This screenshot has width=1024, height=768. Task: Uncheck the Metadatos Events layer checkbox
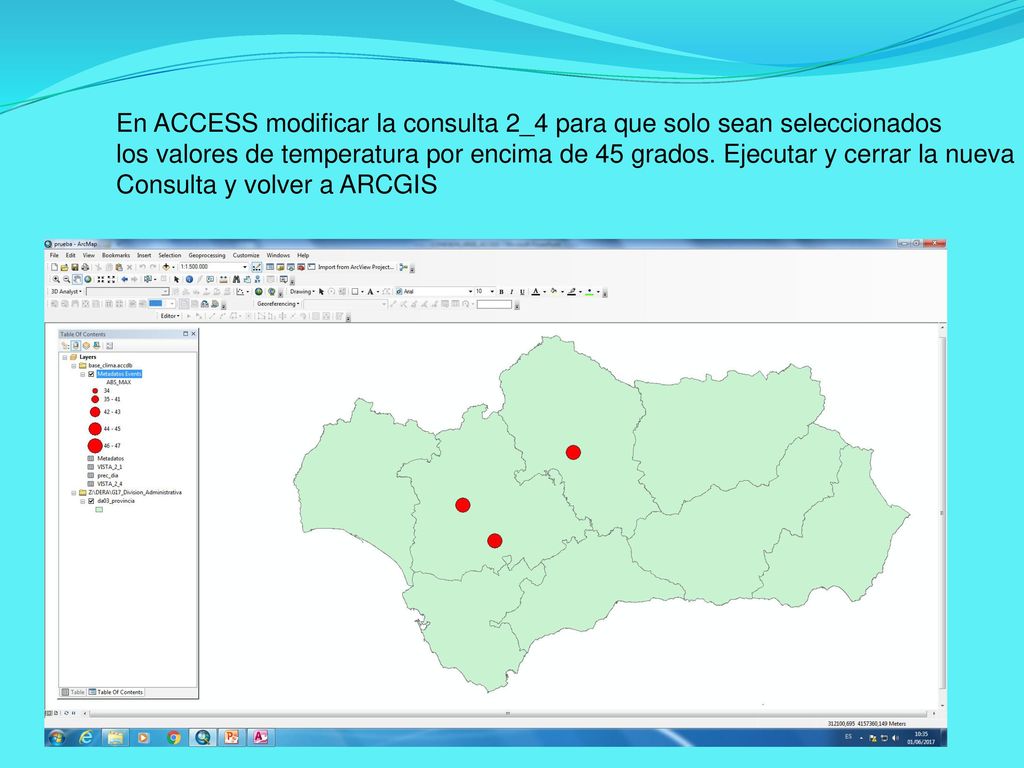(91, 374)
